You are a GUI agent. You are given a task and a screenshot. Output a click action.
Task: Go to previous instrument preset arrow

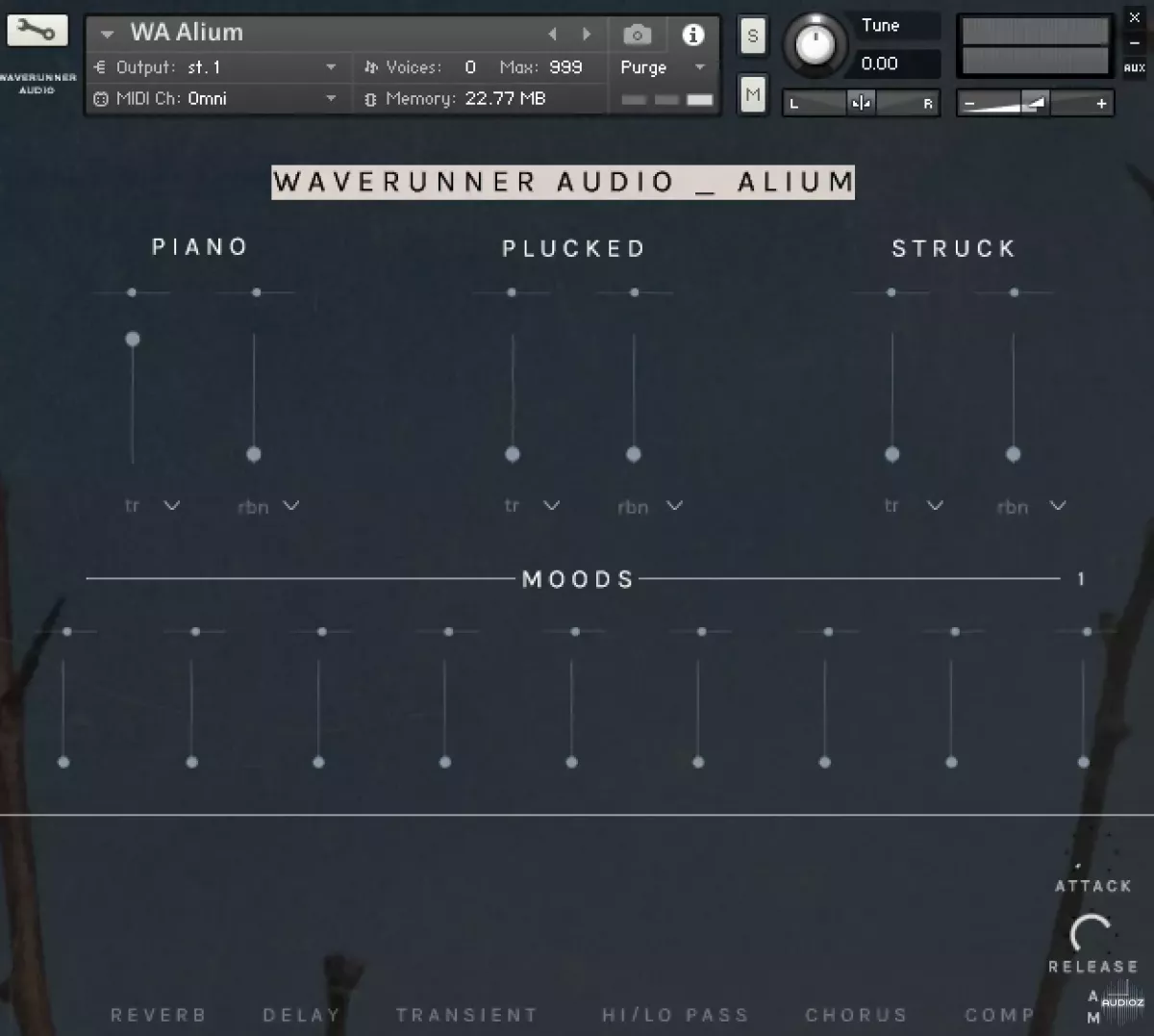pyautogui.click(x=553, y=35)
